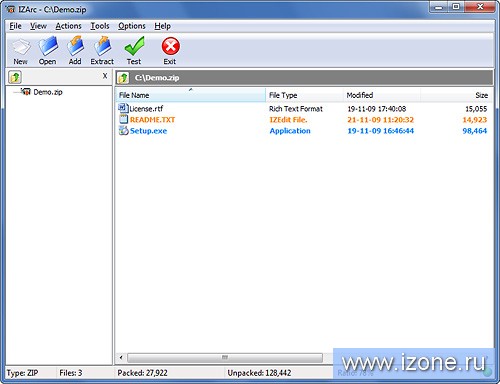Click the Demo.zip archive icon in tree
The height and width of the screenshot is (384, 500).
[26, 91]
